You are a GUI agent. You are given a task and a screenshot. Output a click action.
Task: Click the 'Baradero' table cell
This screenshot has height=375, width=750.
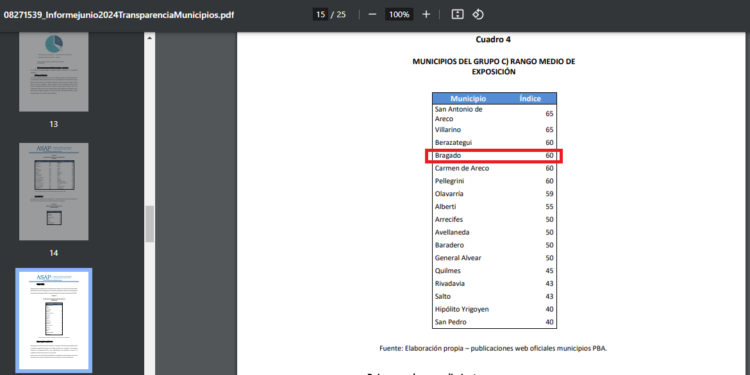click(449, 245)
